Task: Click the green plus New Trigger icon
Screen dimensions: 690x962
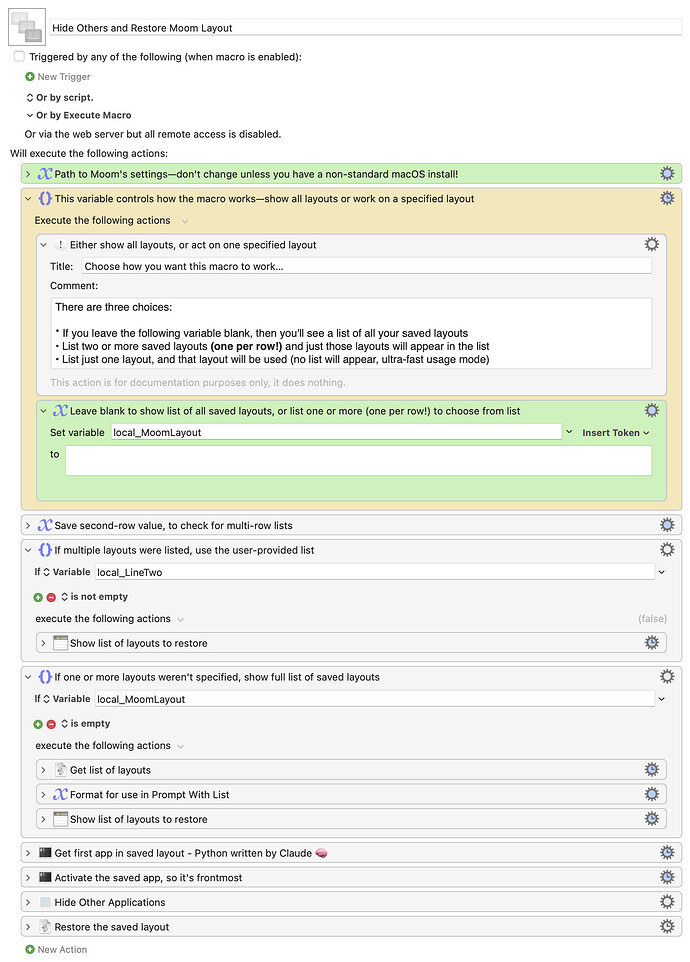Action: click(x=30, y=77)
